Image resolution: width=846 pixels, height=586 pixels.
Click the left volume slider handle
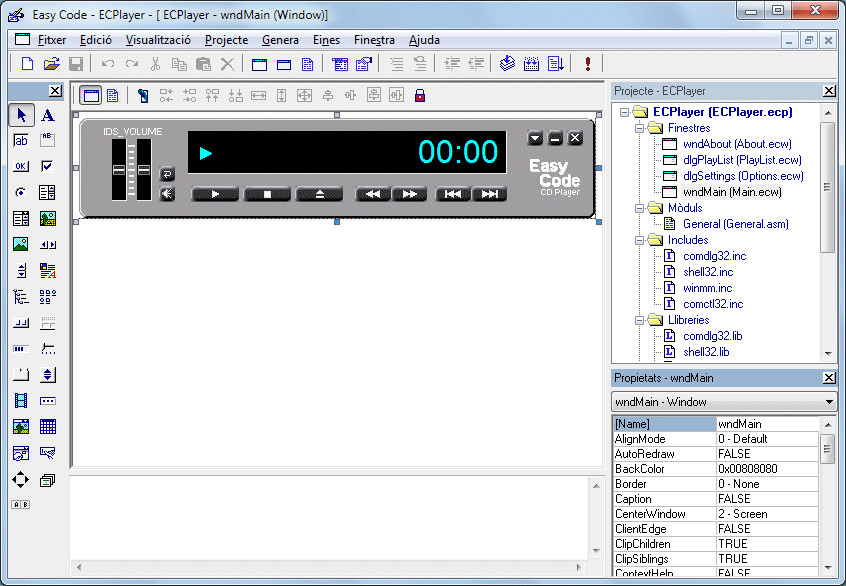tap(119, 170)
